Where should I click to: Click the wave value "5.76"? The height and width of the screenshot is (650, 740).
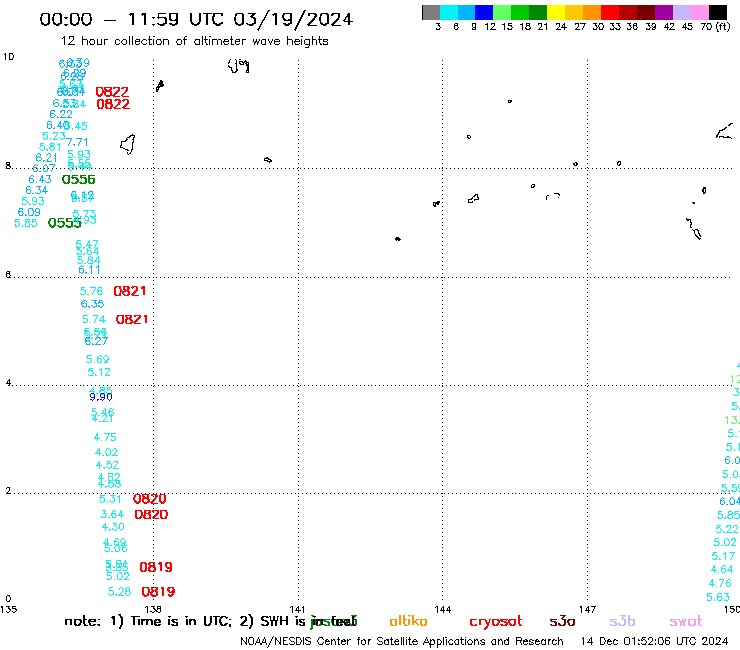(x=91, y=292)
